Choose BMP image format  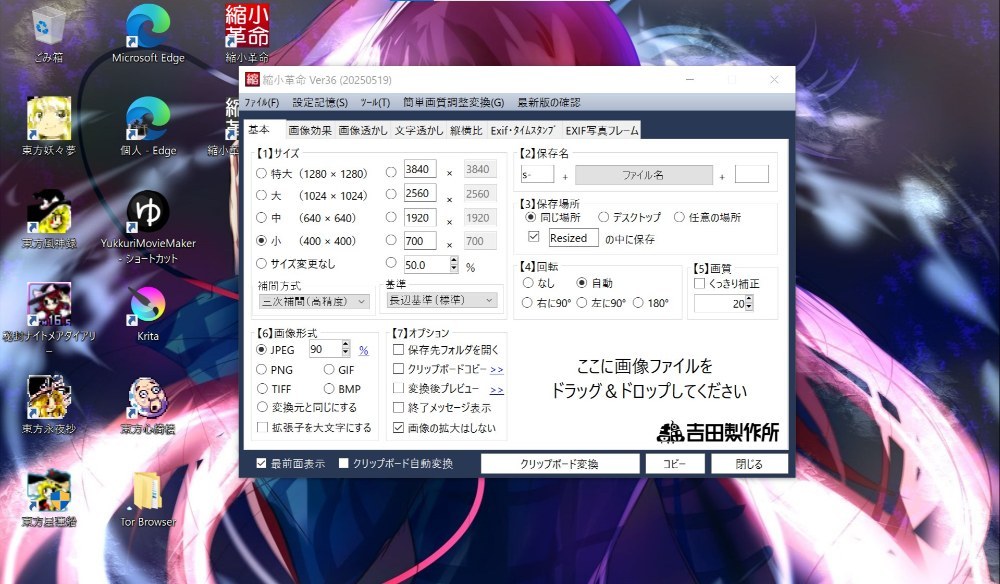point(329,388)
